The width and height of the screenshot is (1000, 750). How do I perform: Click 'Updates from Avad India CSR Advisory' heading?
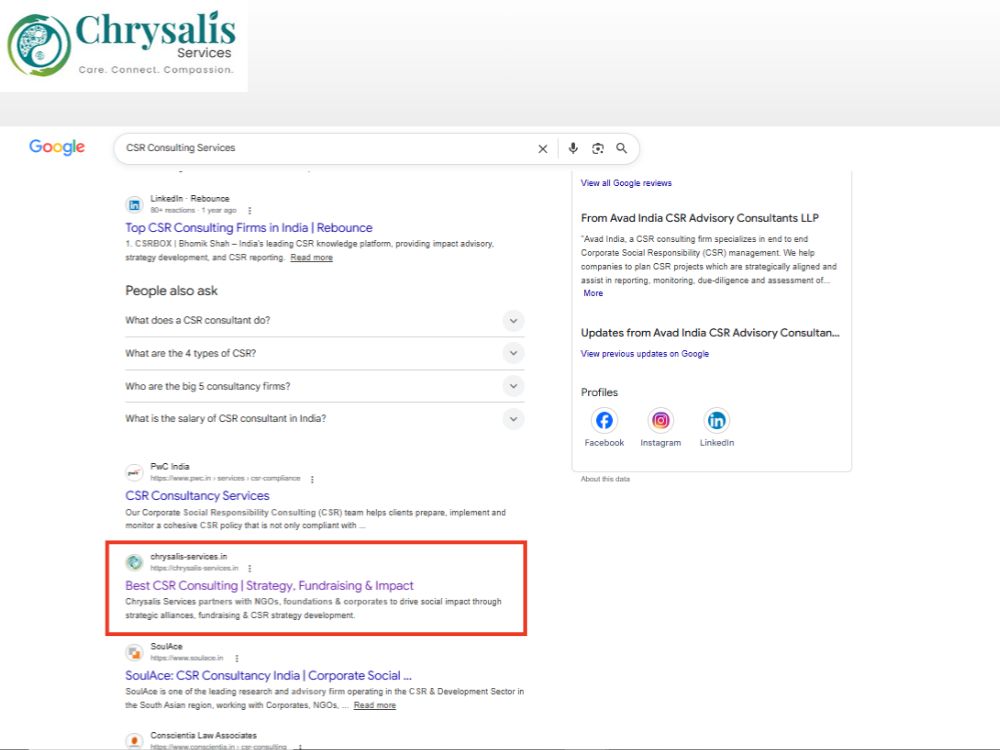pyautogui.click(x=710, y=333)
